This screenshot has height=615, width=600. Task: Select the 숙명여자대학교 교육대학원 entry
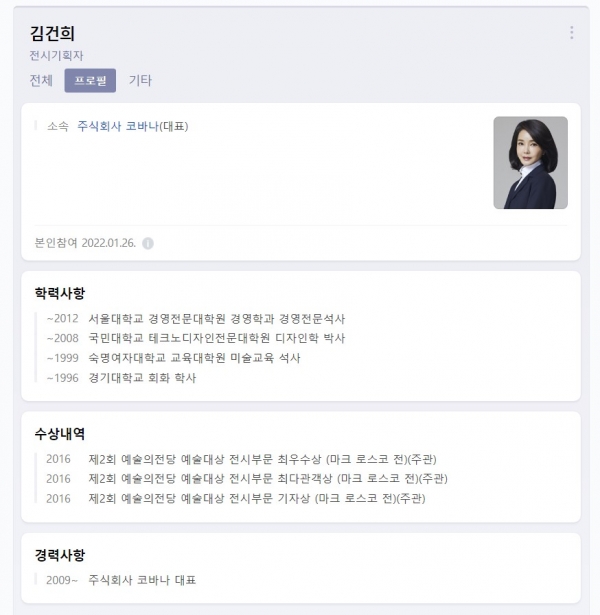173,358
